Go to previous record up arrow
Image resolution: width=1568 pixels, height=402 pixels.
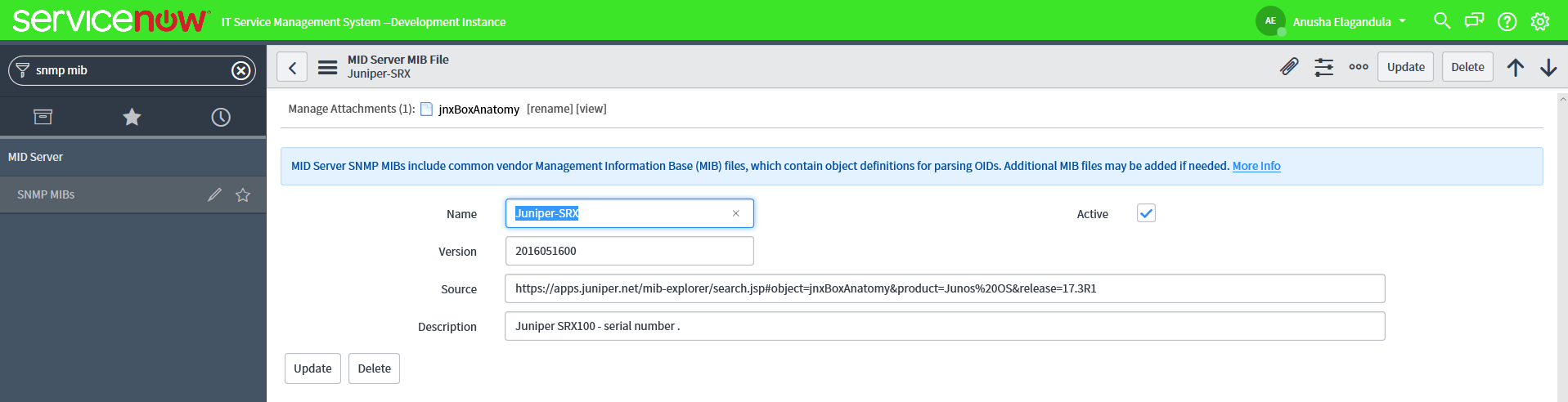1516,67
